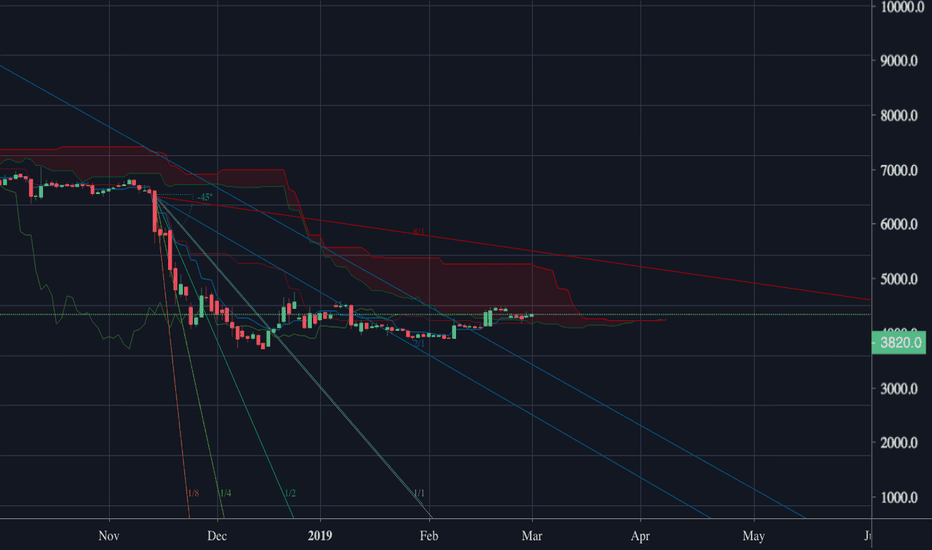Click the 3820.0 current price label
Image resolution: width=932 pixels, height=550 pixels.
[x=899, y=343]
